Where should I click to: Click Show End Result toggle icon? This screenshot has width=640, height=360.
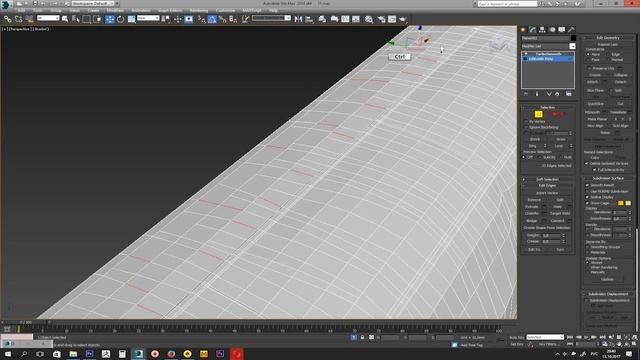click(x=537, y=94)
